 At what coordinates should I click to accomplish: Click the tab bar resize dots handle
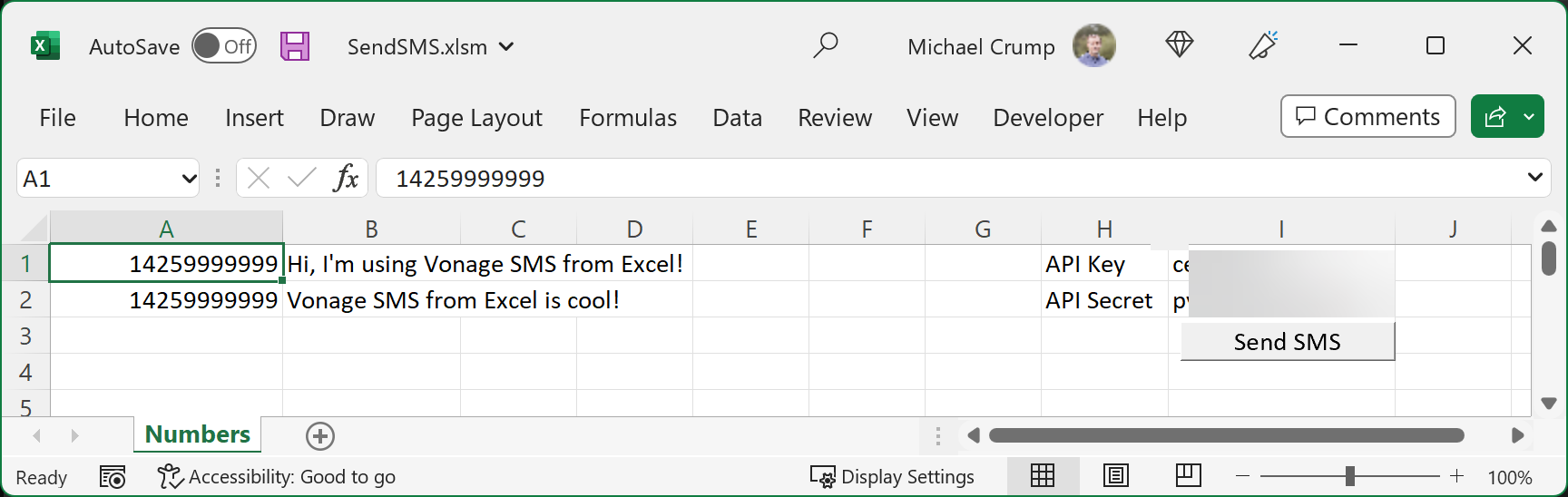coord(937,436)
